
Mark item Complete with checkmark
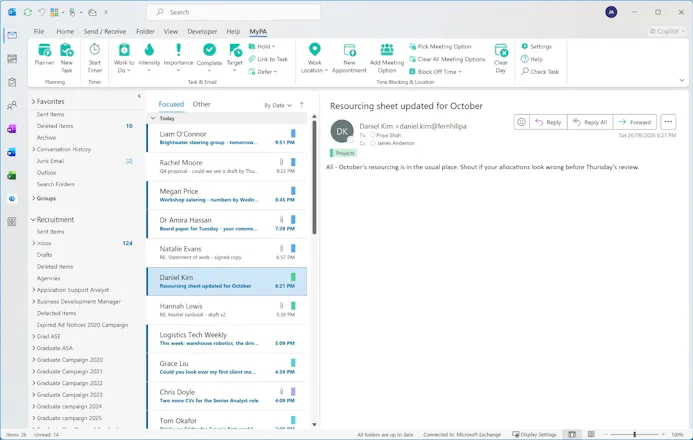coord(209,57)
